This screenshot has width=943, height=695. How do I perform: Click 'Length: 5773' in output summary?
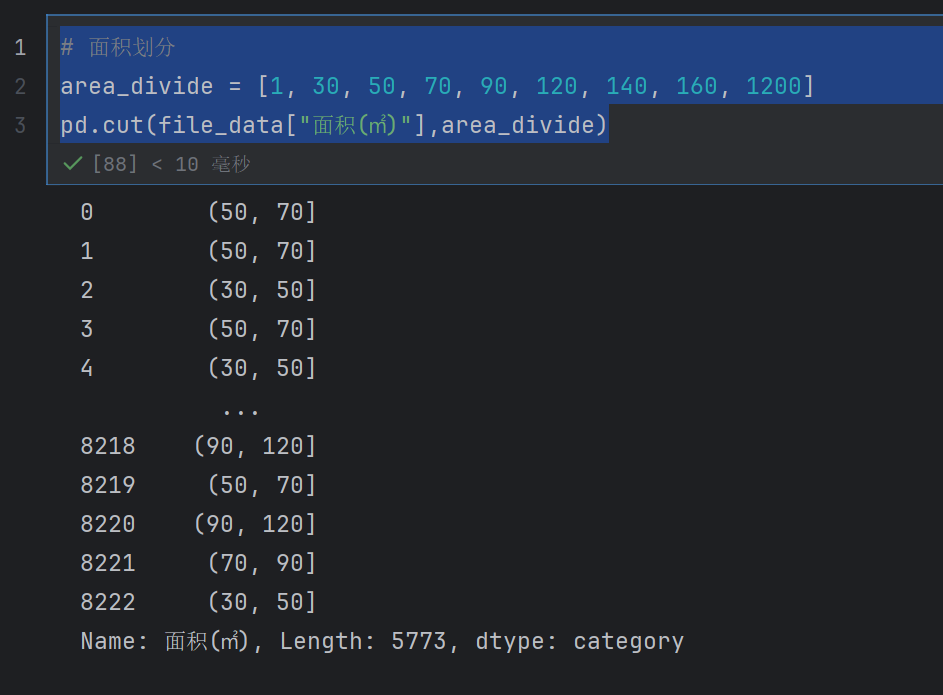(363, 641)
